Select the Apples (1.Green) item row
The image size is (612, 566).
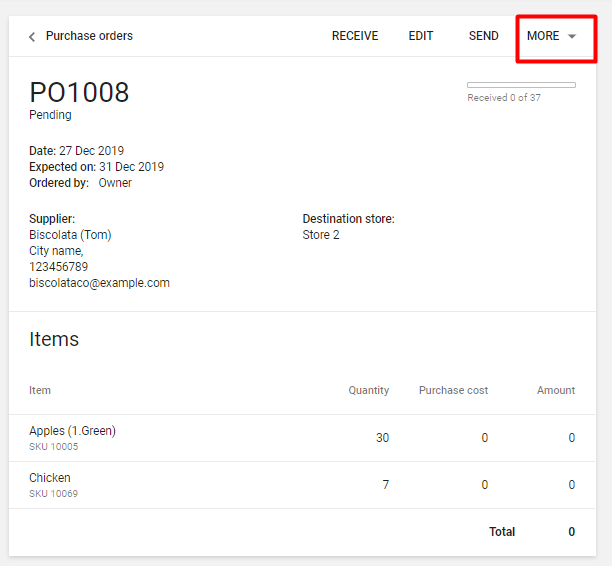(73, 431)
